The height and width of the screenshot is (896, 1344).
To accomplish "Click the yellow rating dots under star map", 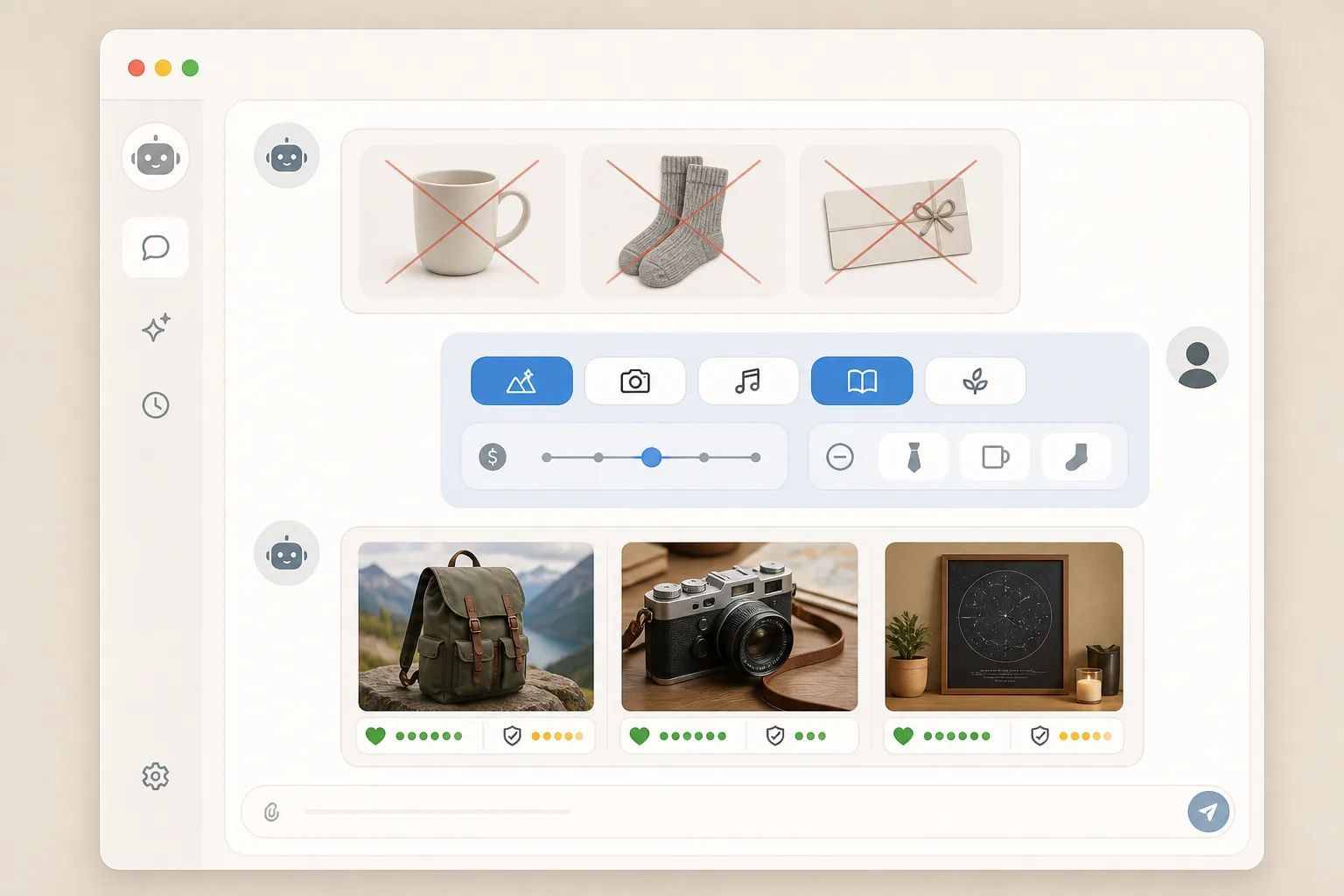I will pos(1085,736).
